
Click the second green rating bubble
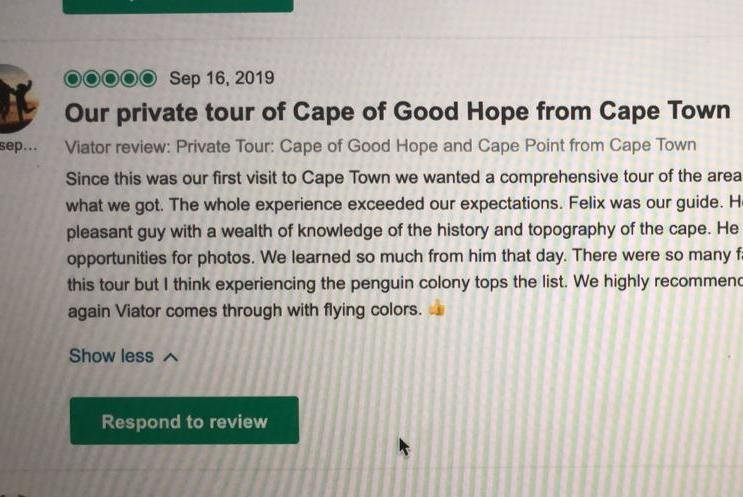92,79
